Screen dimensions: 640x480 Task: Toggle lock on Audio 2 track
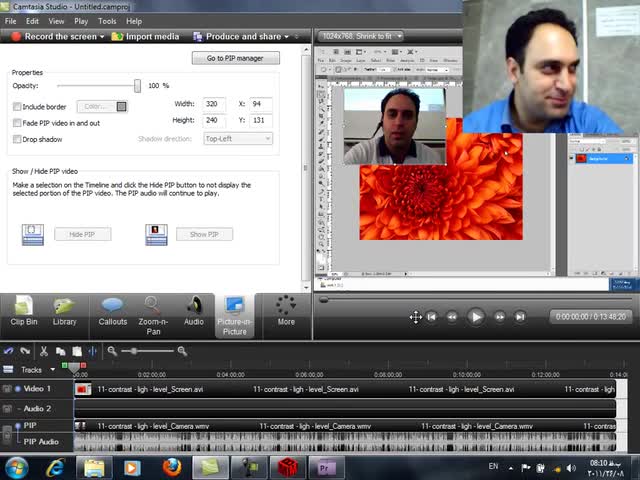pos(7,409)
